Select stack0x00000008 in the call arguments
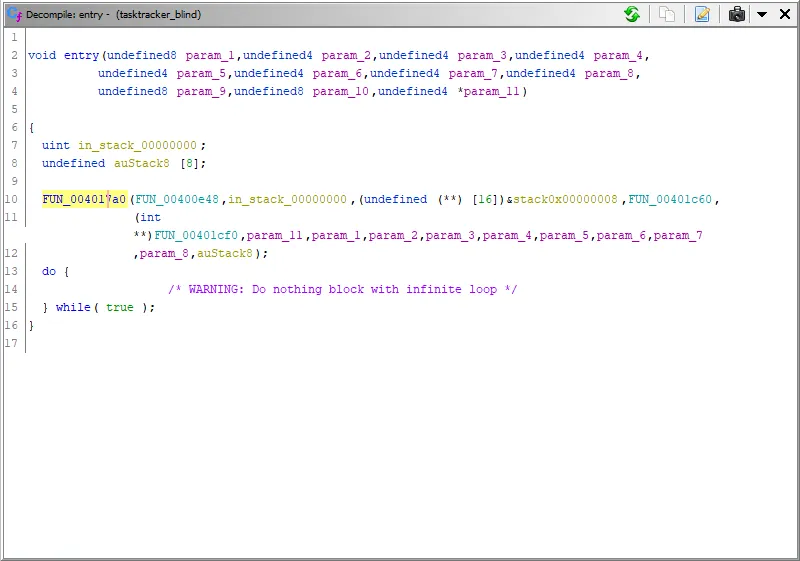The height and width of the screenshot is (561, 800). [567, 199]
